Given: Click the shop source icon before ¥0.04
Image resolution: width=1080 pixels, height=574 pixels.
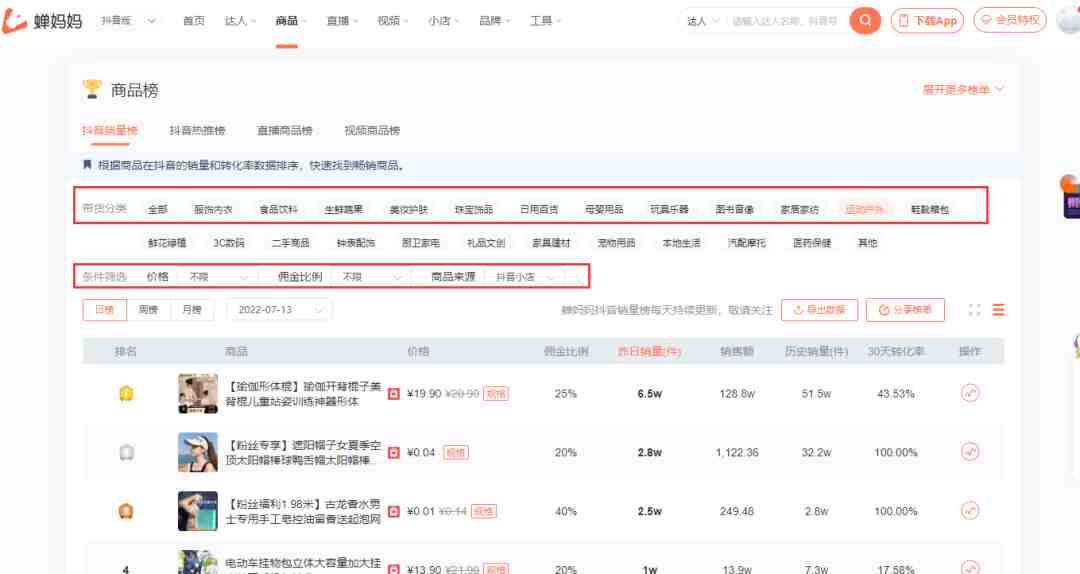Looking at the screenshot, I should click(394, 453).
